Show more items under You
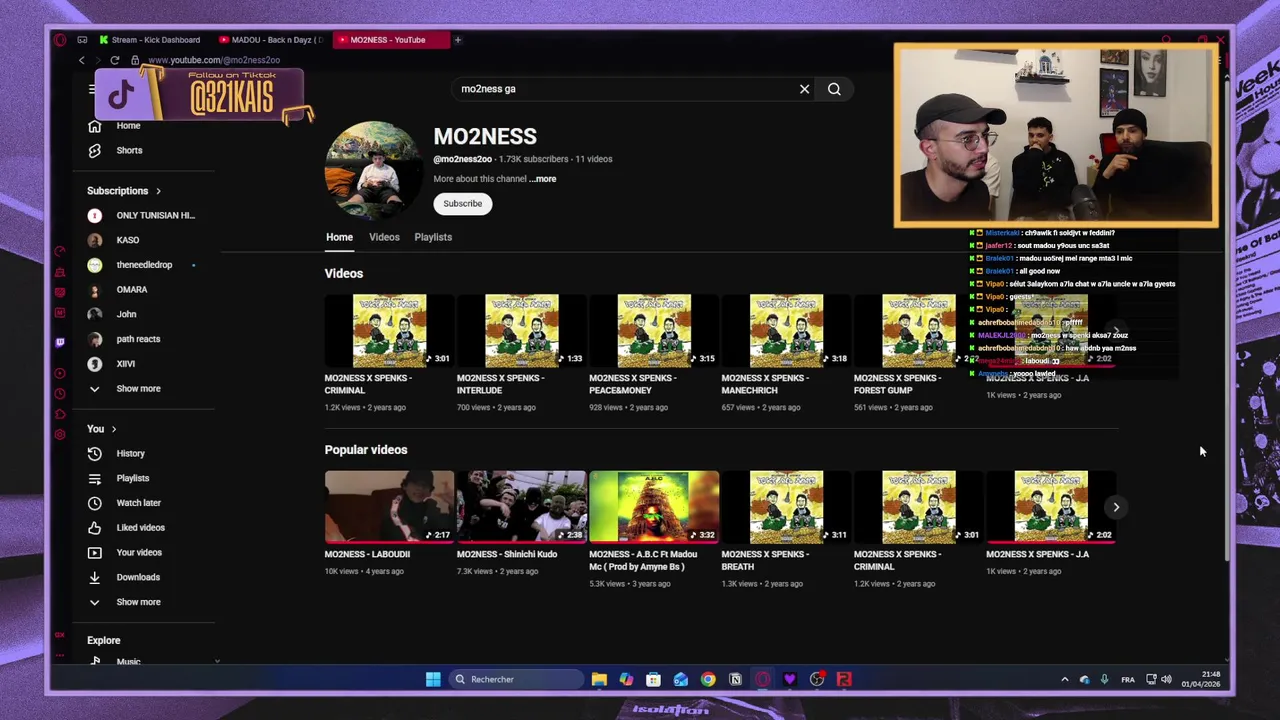The width and height of the screenshot is (1280, 720). coord(124,602)
